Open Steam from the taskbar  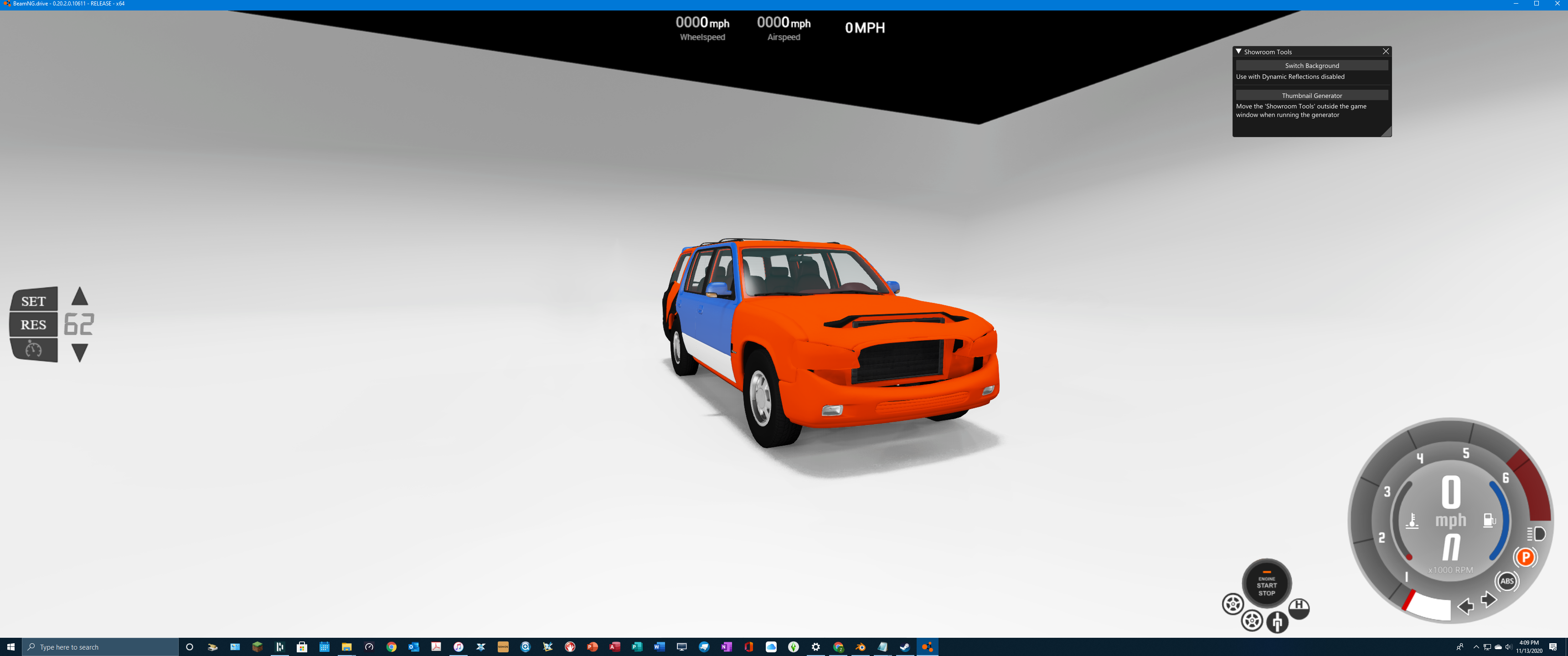(x=904, y=647)
